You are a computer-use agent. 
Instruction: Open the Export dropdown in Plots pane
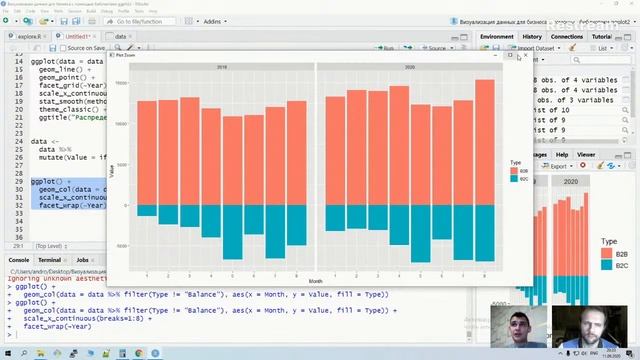click(557, 166)
